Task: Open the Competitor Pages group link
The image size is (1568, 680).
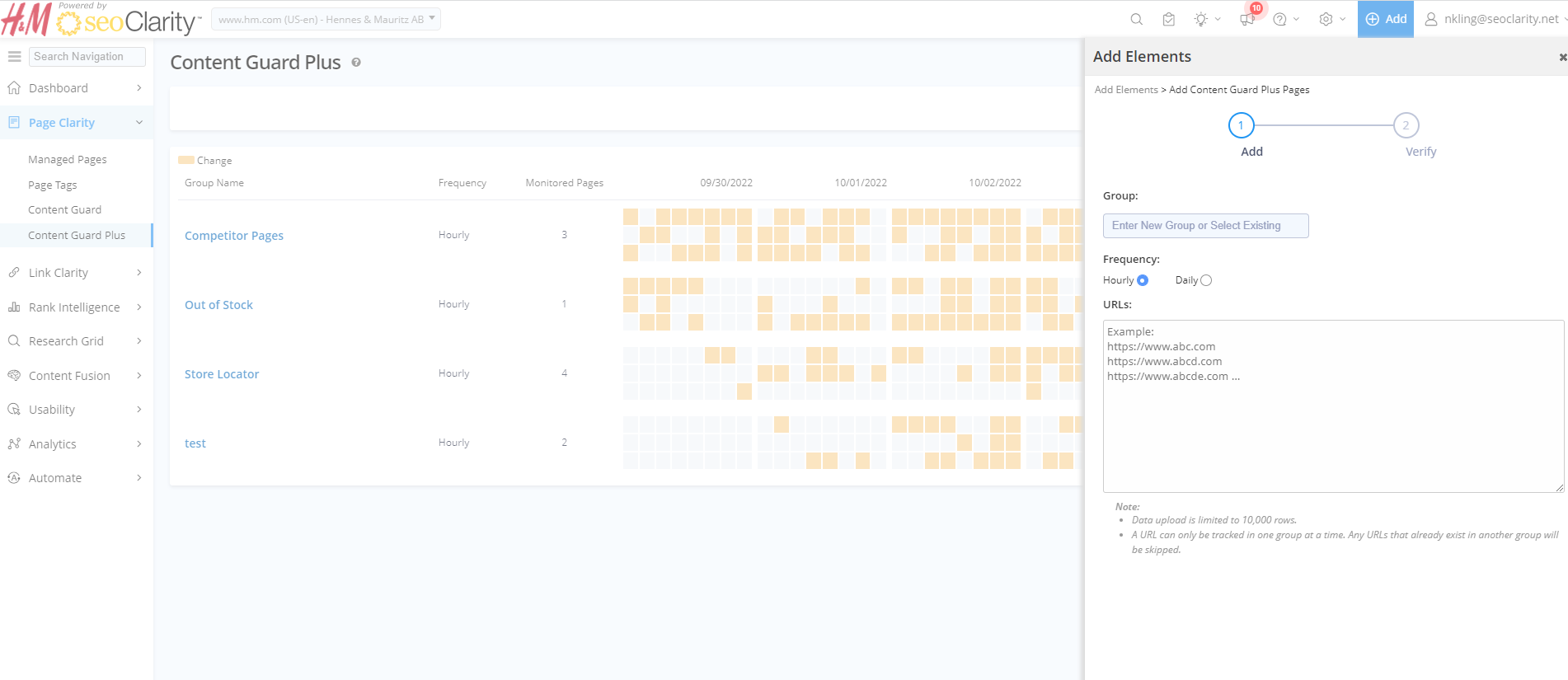Action: coord(234,236)
